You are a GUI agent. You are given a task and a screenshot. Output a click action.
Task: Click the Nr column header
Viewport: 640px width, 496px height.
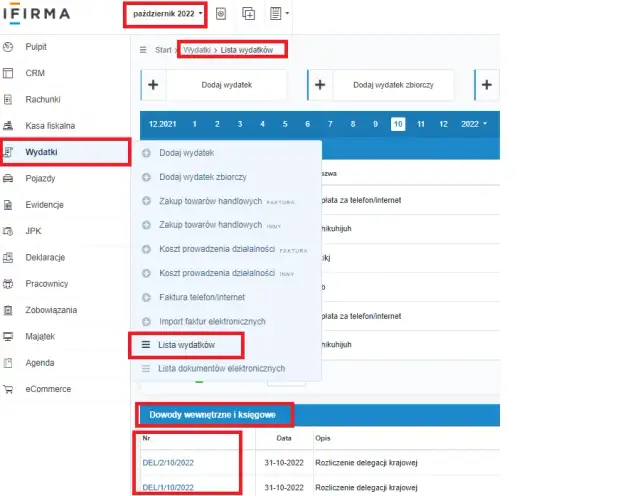[146, 438]
